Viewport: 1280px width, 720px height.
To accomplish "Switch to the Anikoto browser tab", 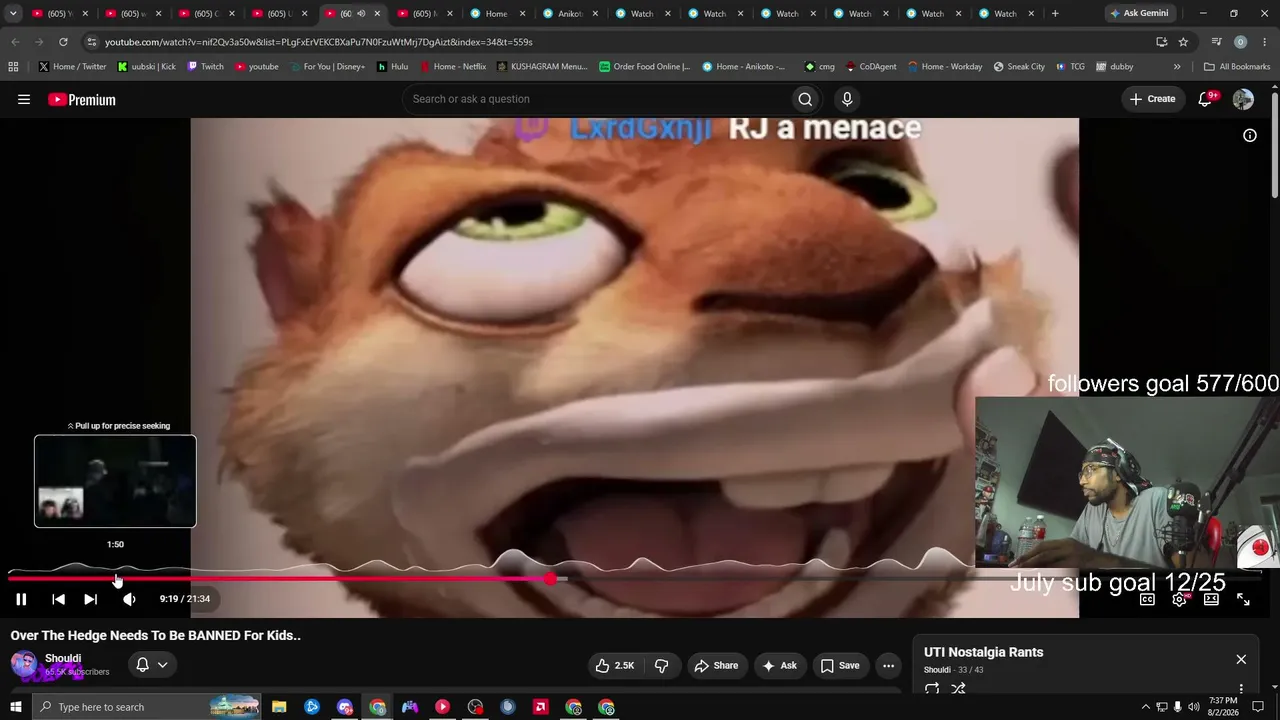I will [x=570, y=13].
